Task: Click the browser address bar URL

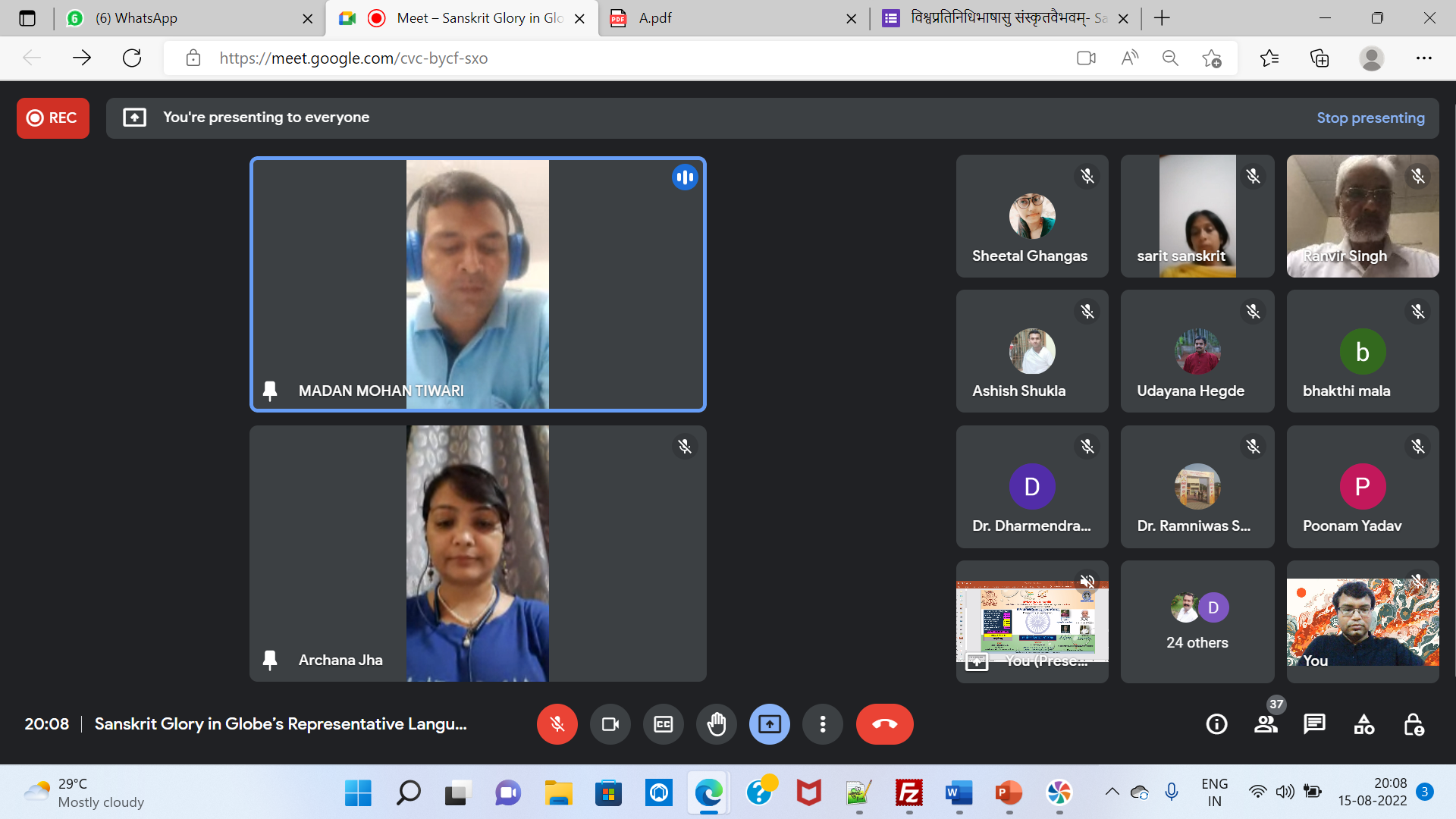Action: 353,58
